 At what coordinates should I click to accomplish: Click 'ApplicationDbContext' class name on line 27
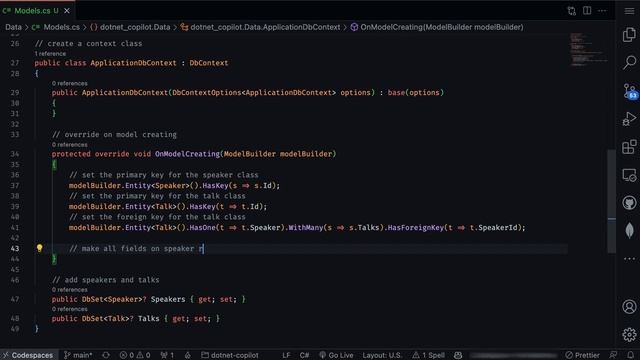click(x=133, y=63)
